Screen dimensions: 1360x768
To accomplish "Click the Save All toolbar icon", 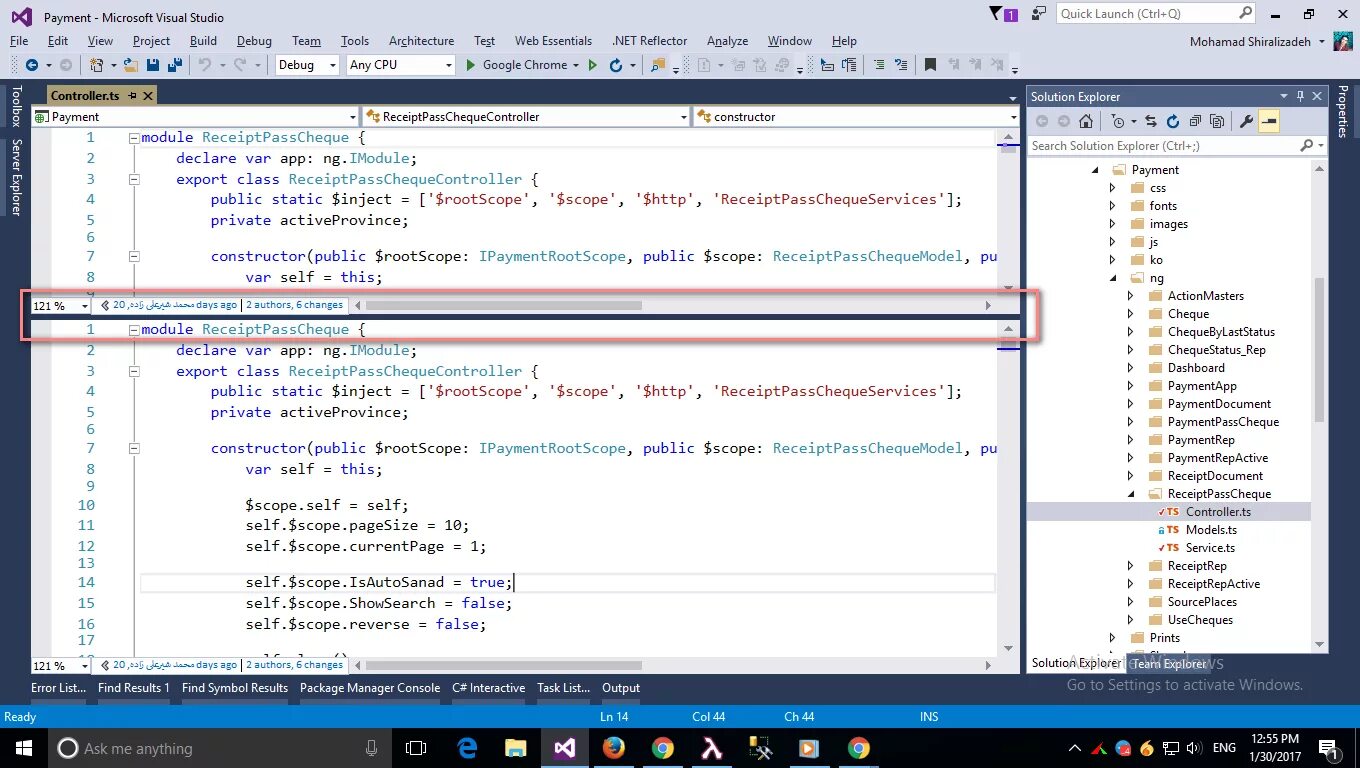I will tap(174, 65).
